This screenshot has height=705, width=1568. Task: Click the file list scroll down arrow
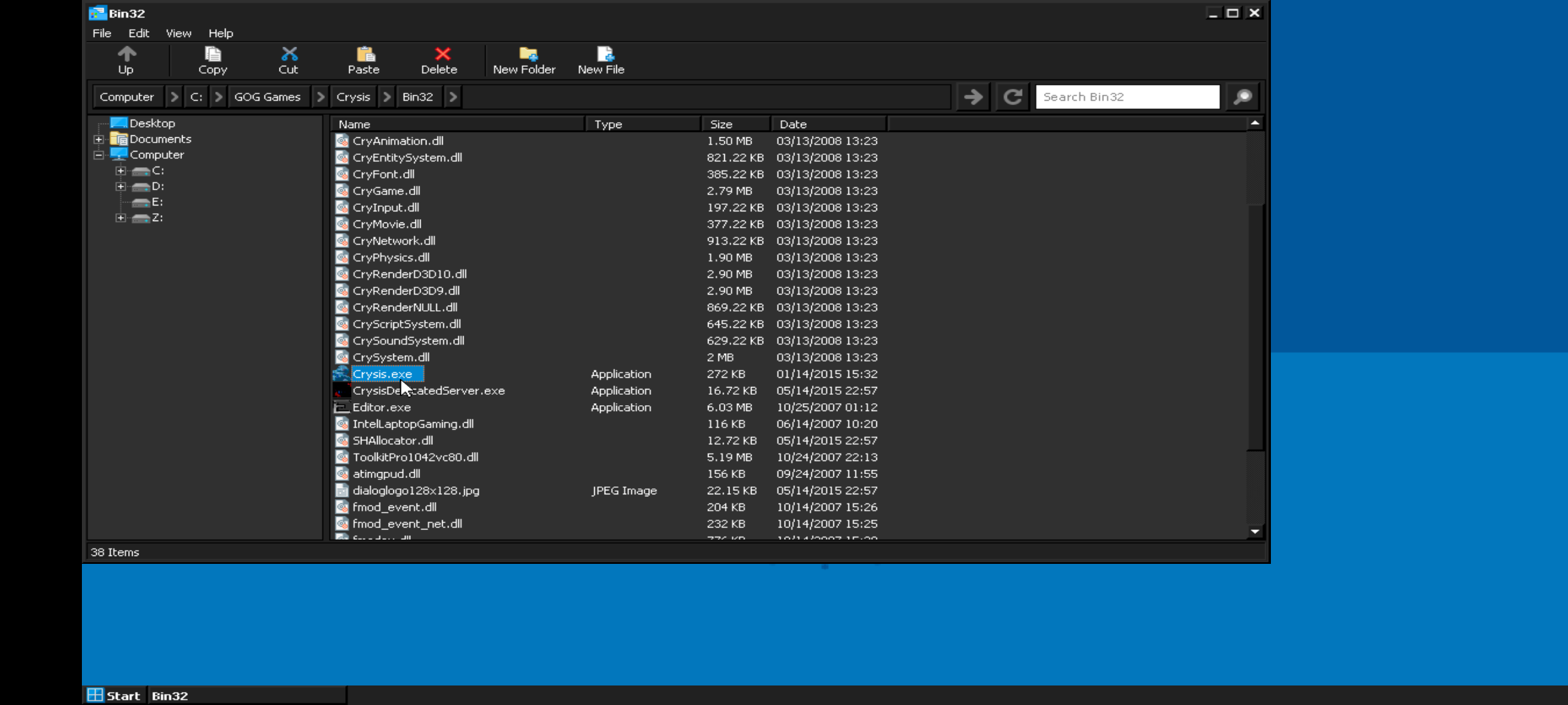coord(1255,531)
